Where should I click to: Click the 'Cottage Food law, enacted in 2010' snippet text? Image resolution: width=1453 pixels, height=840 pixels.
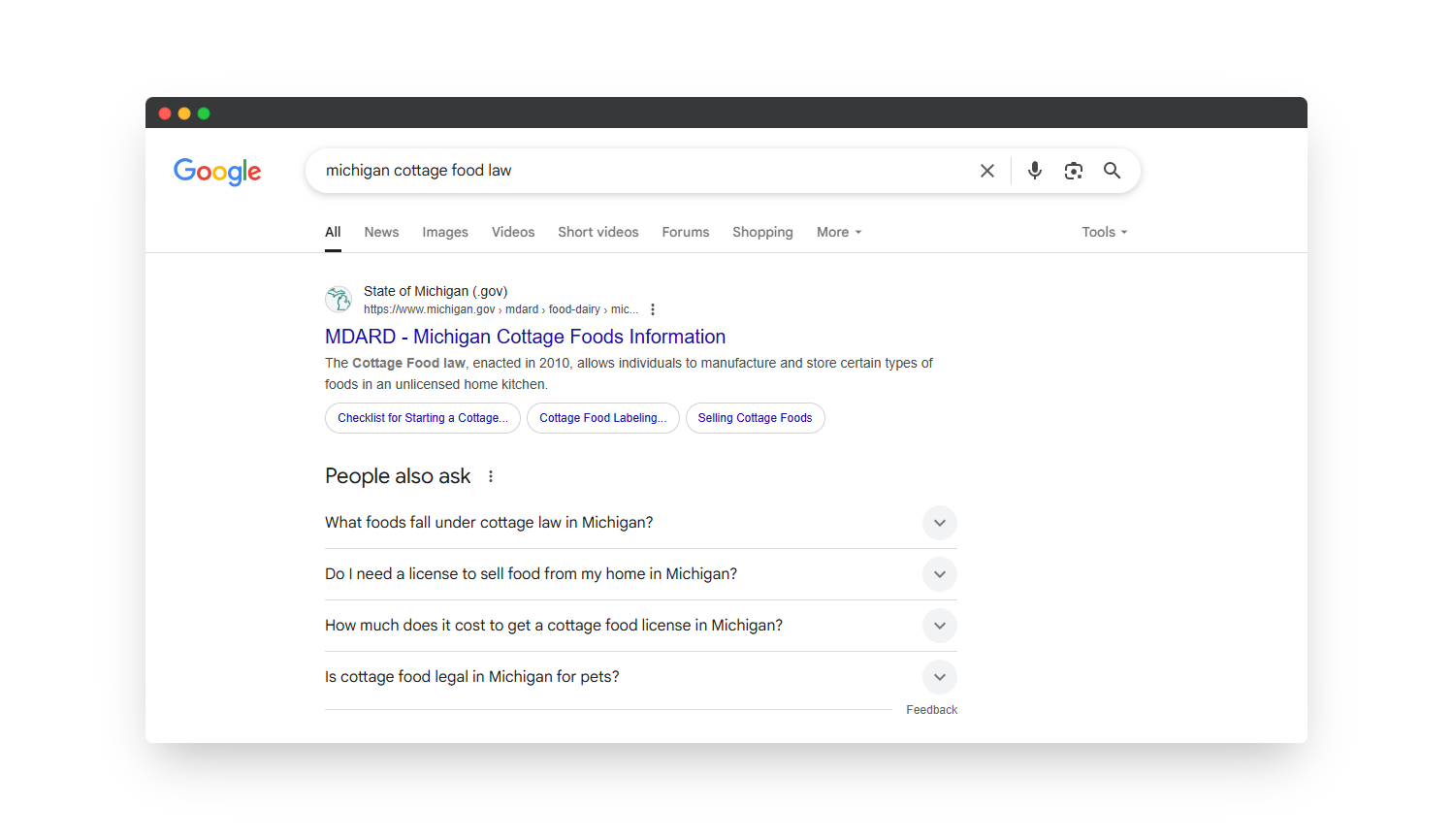(629, 373)
